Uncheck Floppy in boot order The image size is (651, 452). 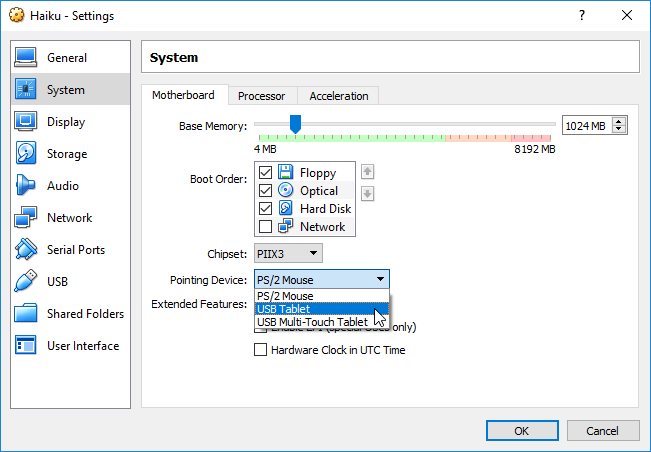pyautogui.click(x=265, y=173)
